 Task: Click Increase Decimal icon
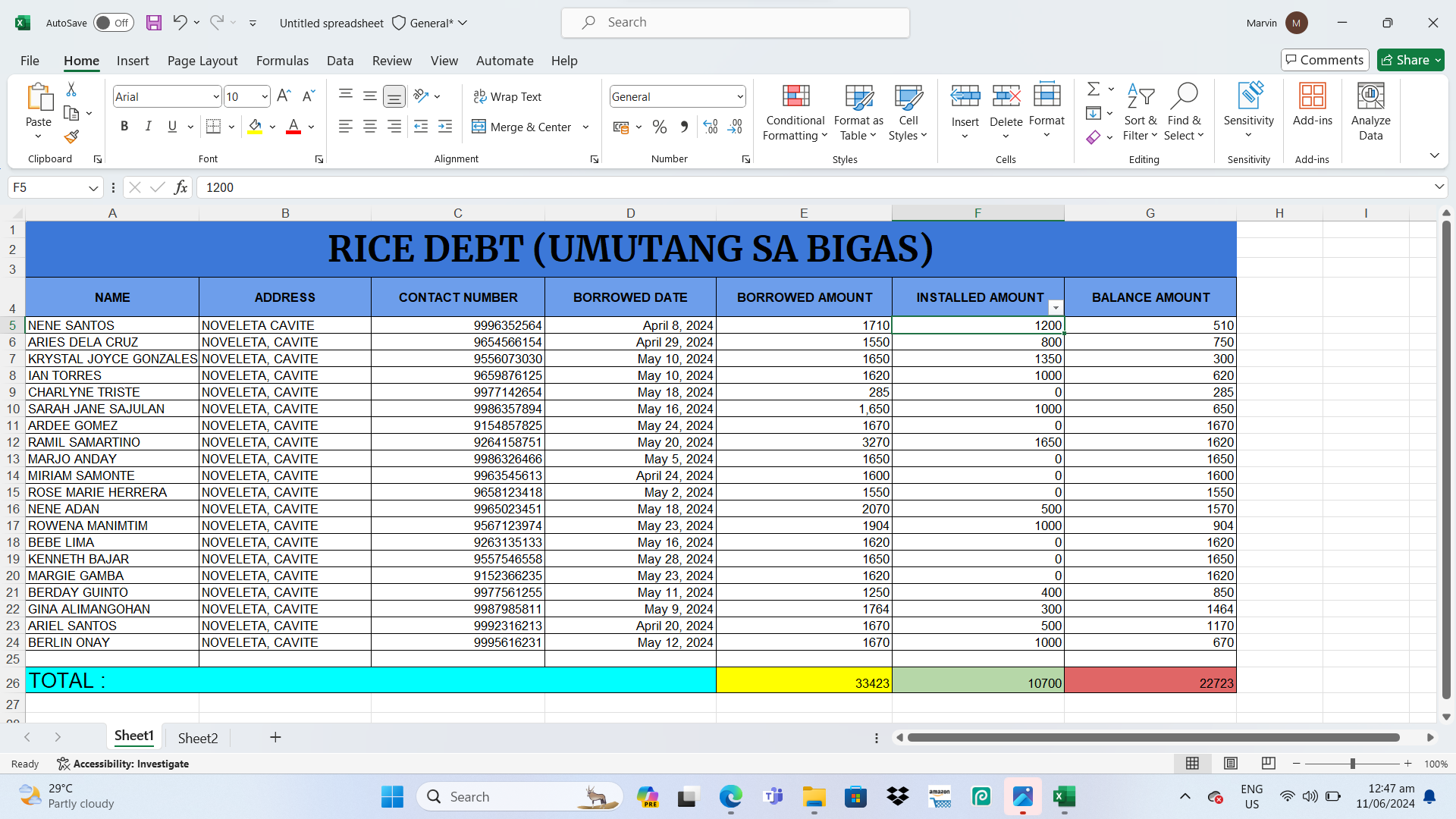711,127
